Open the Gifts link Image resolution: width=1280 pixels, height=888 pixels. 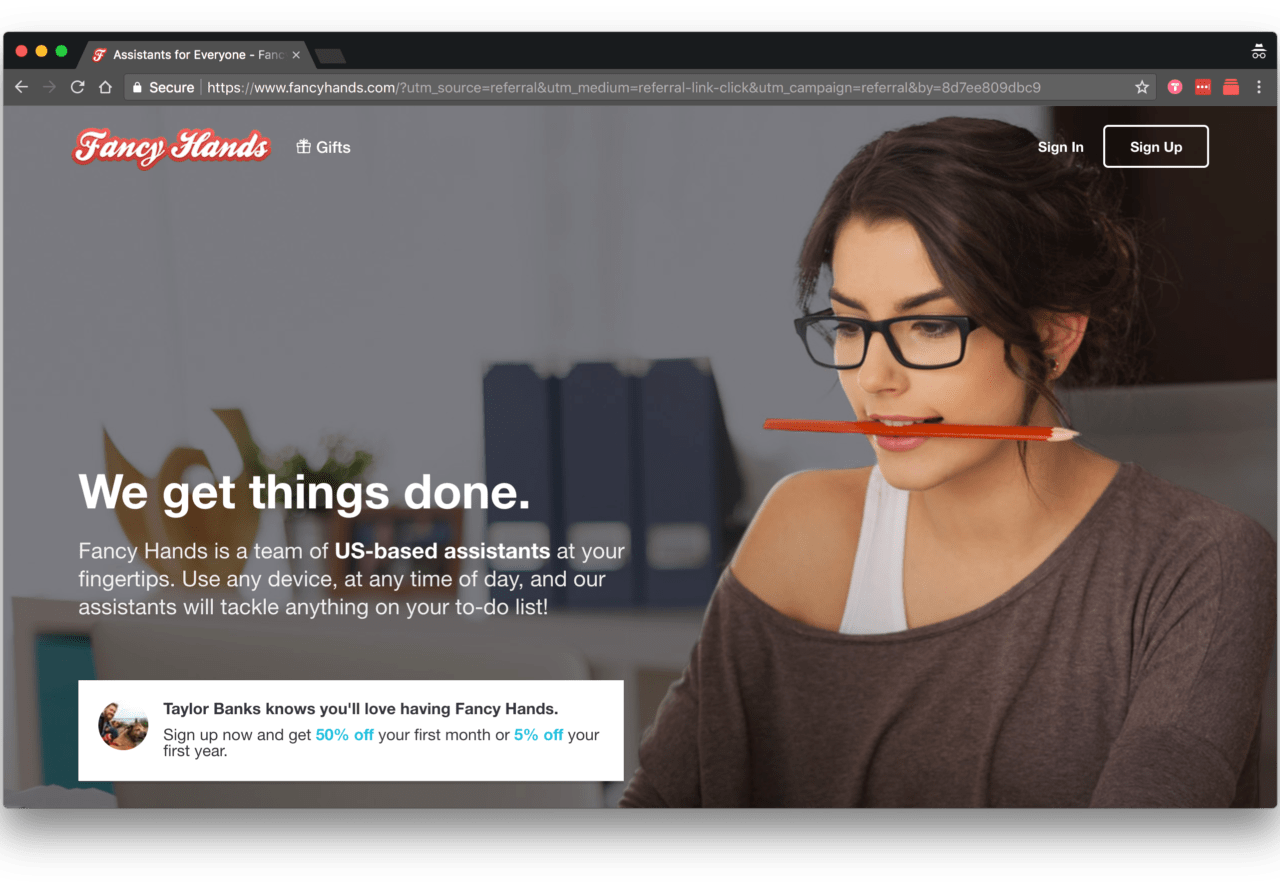(323, 147)
